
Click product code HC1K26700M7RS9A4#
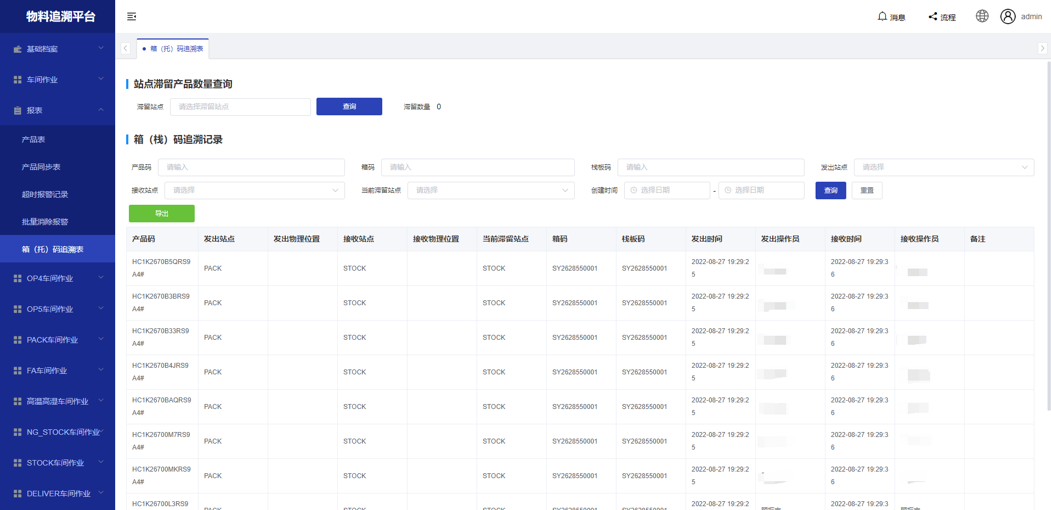point(162,441)
